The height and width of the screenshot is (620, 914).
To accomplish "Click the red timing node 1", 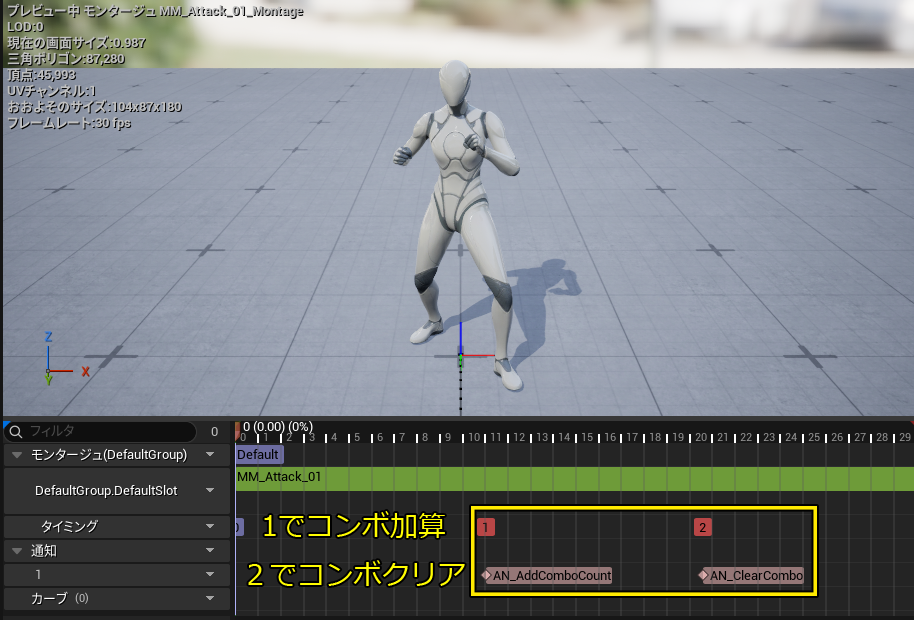I will (x=486, y=527).
